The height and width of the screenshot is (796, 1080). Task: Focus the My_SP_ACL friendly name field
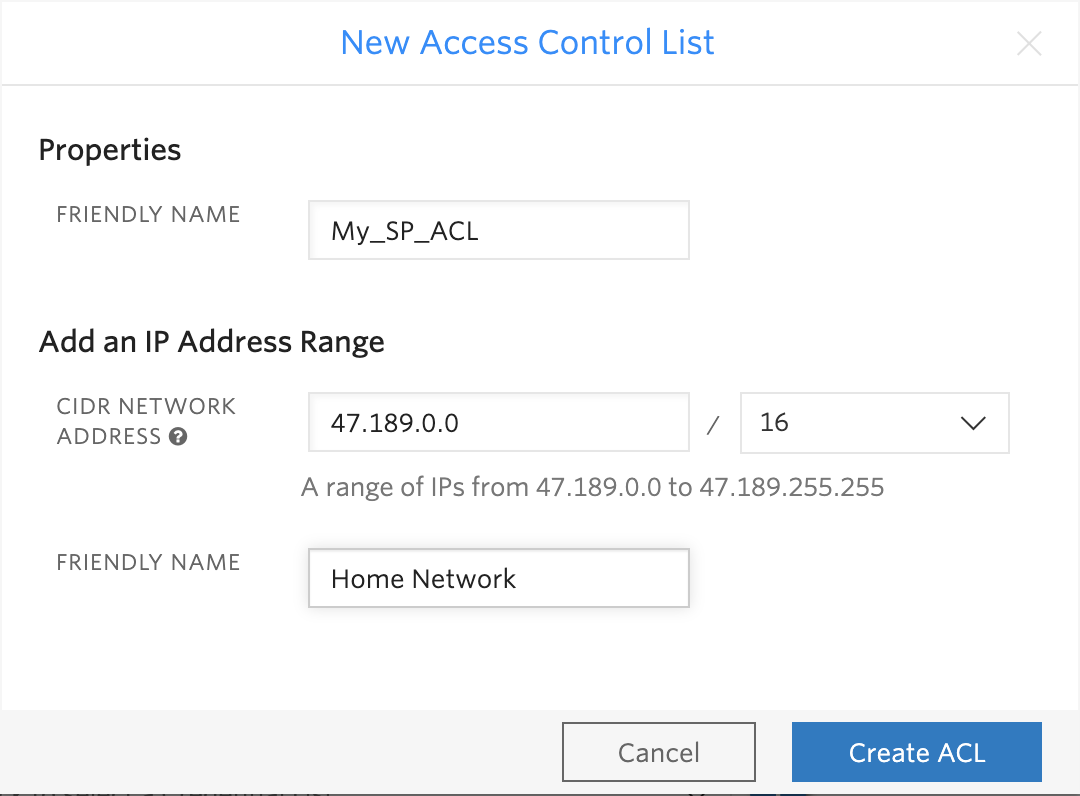point(499,230)
